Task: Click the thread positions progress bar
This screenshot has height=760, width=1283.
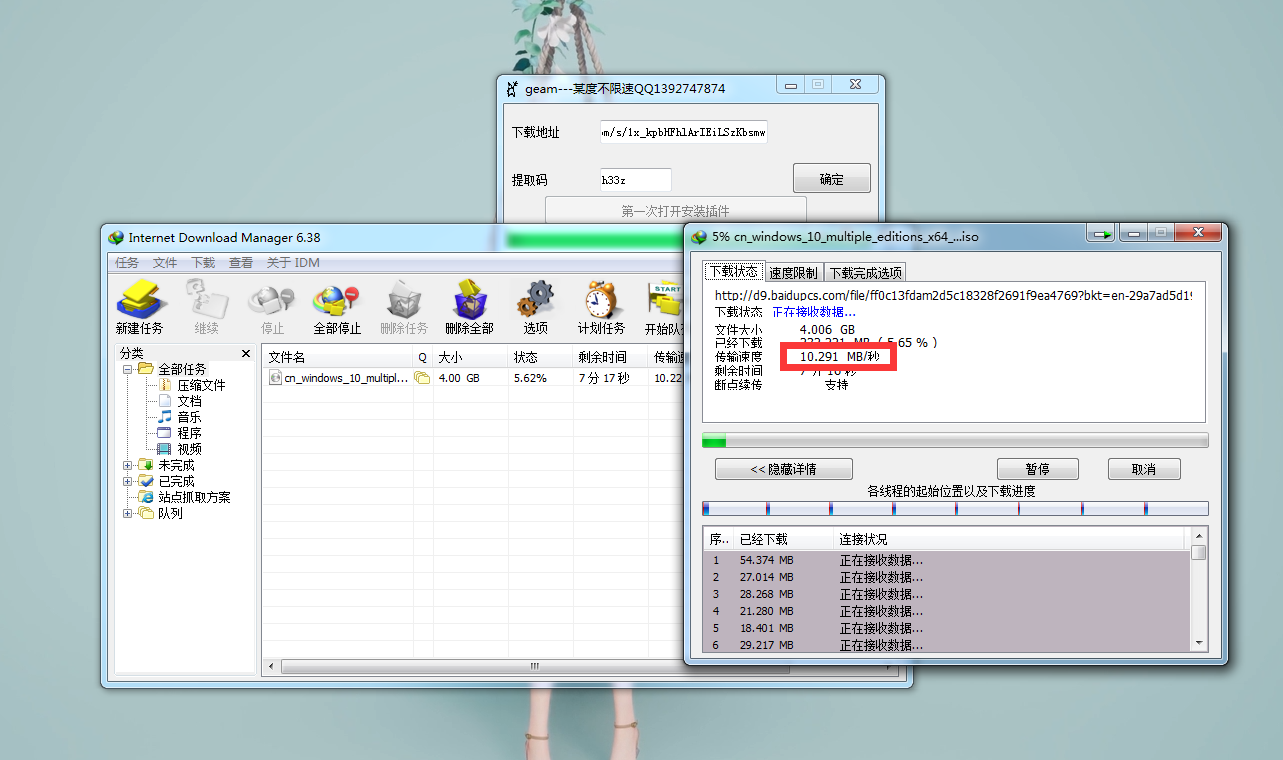Action: 955,509
